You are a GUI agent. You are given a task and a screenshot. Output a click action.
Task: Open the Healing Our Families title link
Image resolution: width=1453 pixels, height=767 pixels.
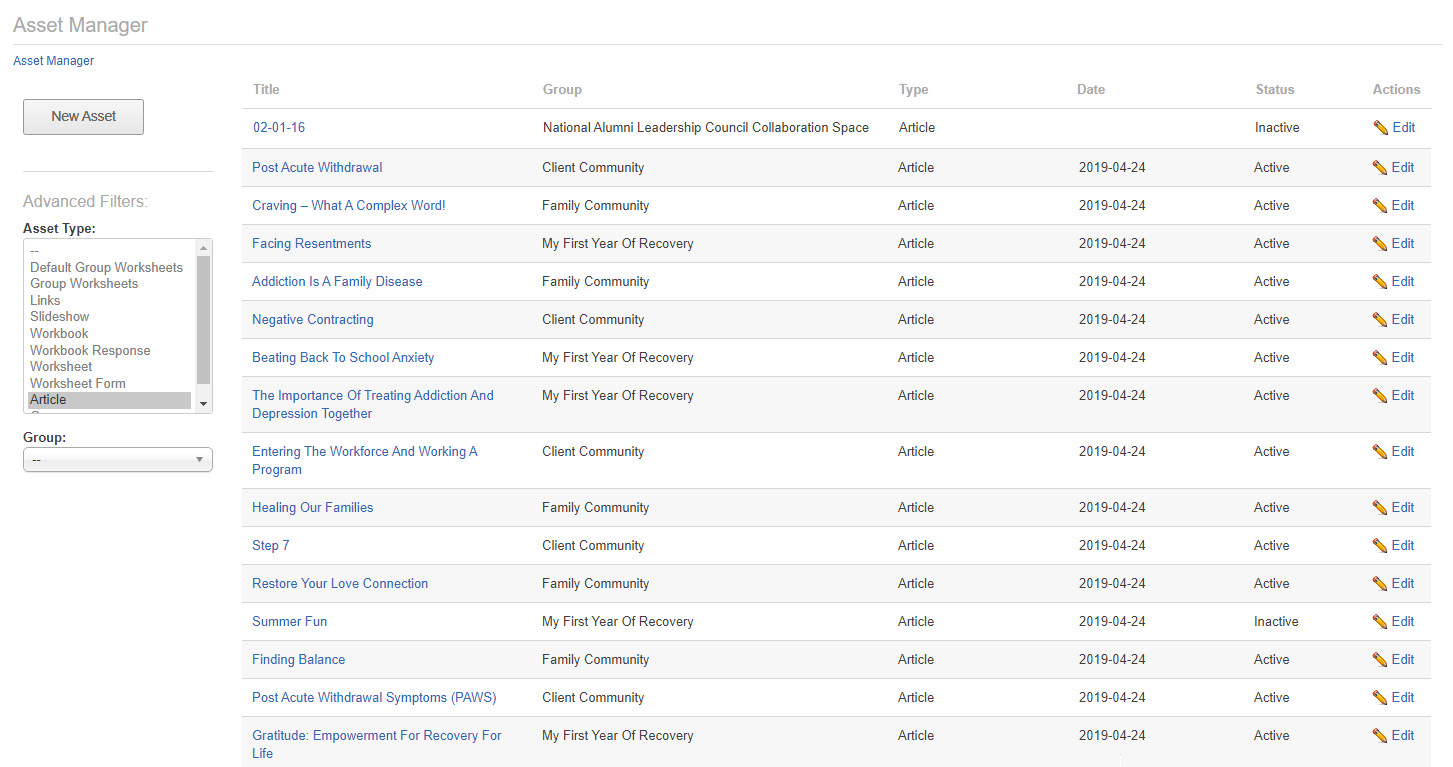pos(313,508)
